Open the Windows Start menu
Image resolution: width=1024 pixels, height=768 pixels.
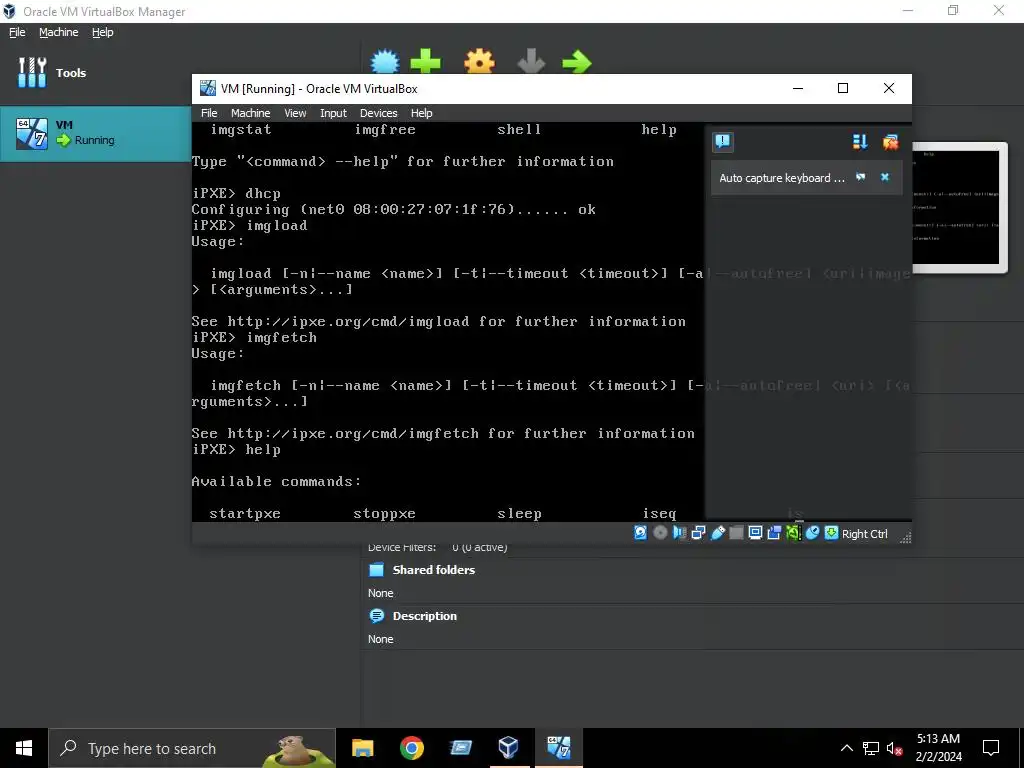24,748
